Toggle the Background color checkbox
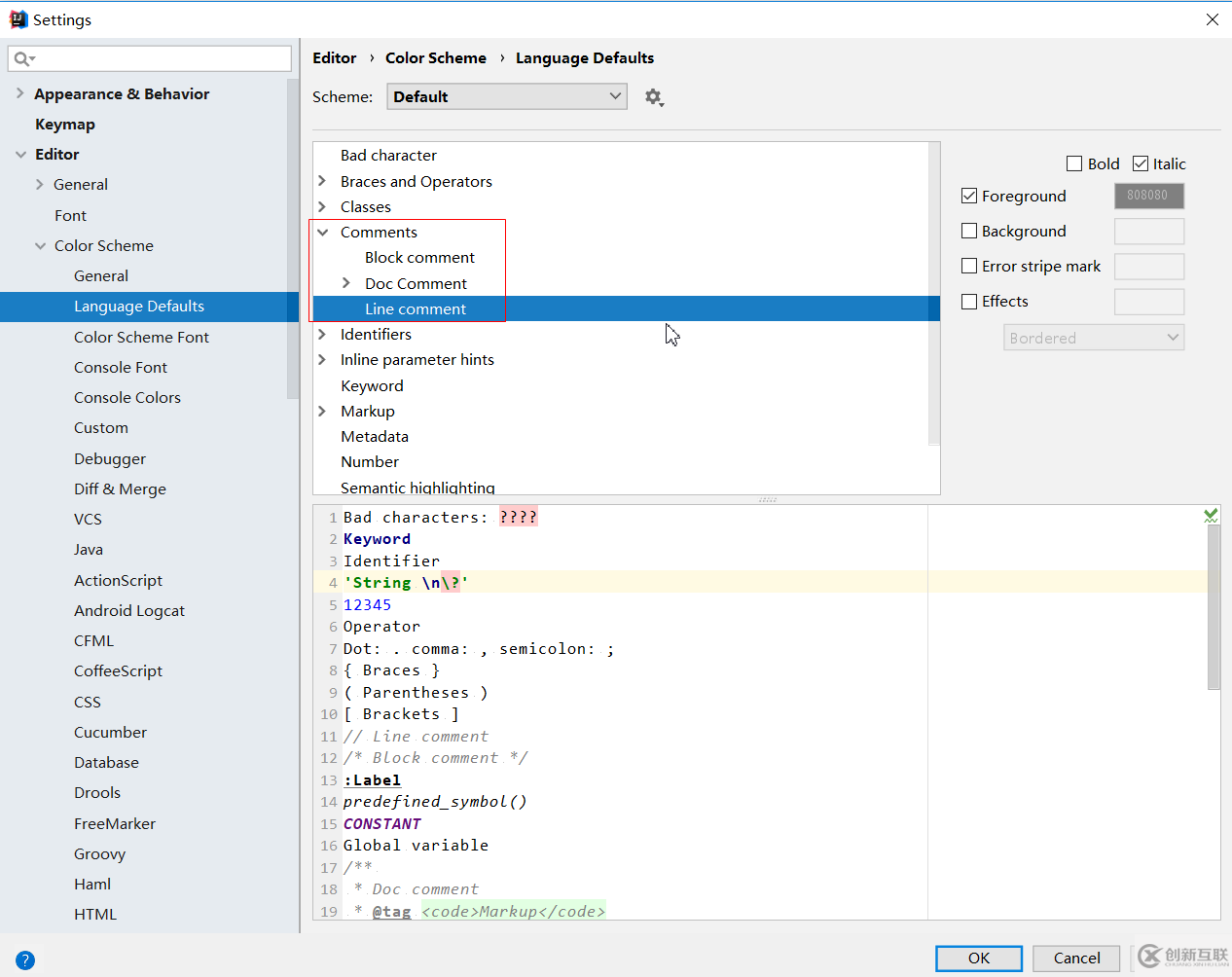 pyautogui.click(x=969, y=231)
